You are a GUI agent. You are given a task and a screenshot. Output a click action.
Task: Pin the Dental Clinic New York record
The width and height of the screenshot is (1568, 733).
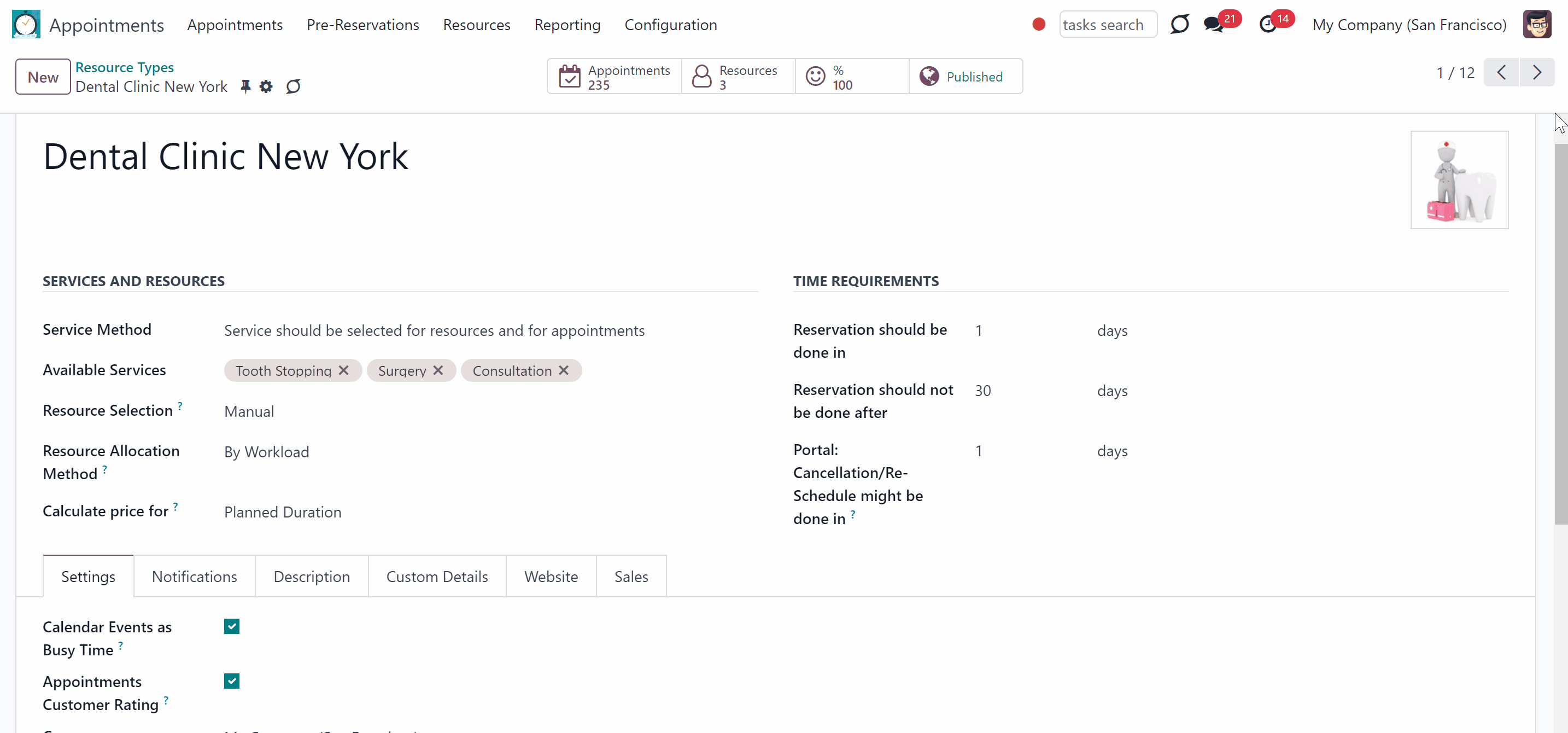[245, 86]
